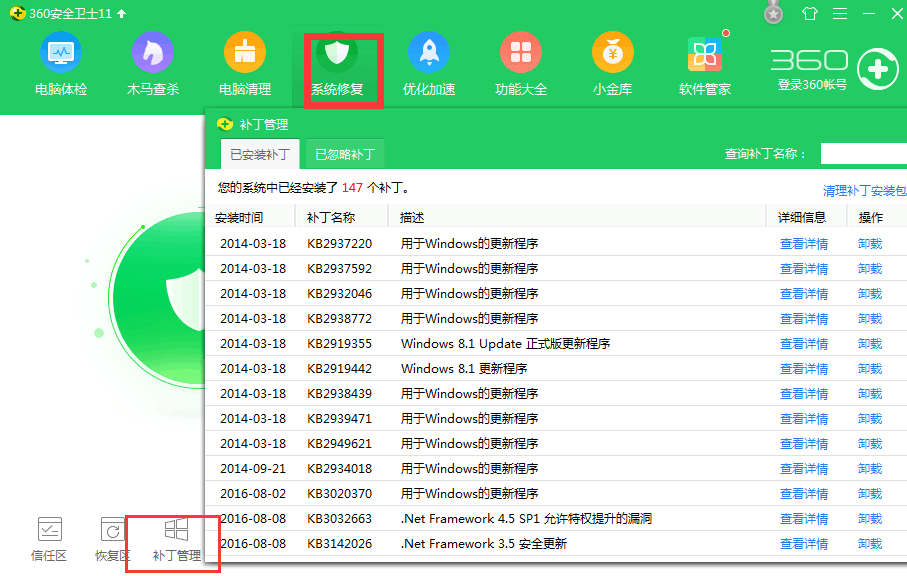This screenshot has height=576, width=907.
Task: Uninstall patch KB3142026
Action: (870, 544)
